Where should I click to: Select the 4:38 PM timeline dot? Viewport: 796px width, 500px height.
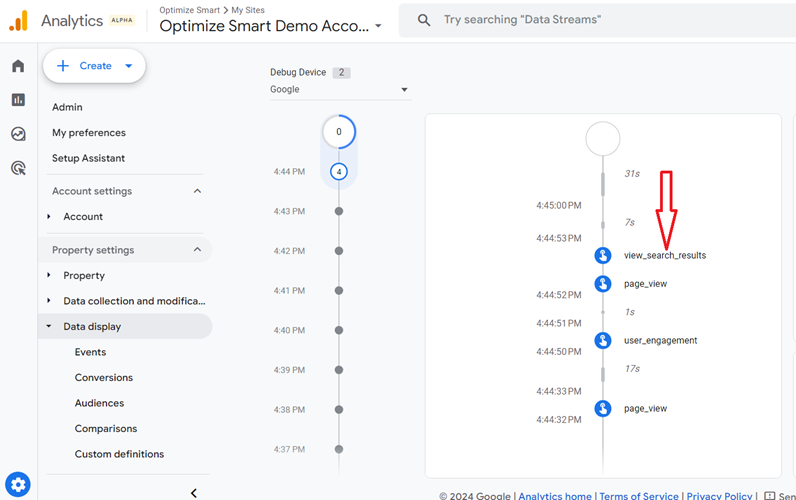[339, 409]
